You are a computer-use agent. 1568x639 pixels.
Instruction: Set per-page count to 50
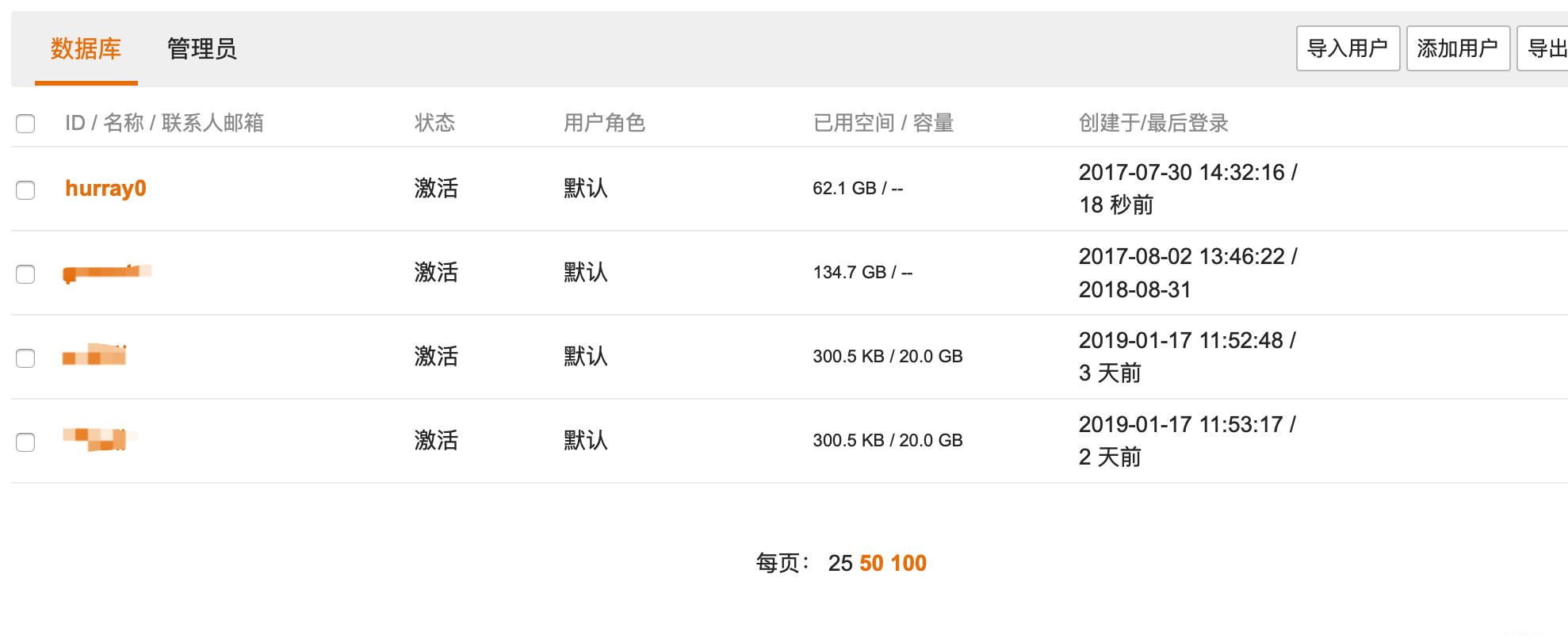tap(871, 563)
